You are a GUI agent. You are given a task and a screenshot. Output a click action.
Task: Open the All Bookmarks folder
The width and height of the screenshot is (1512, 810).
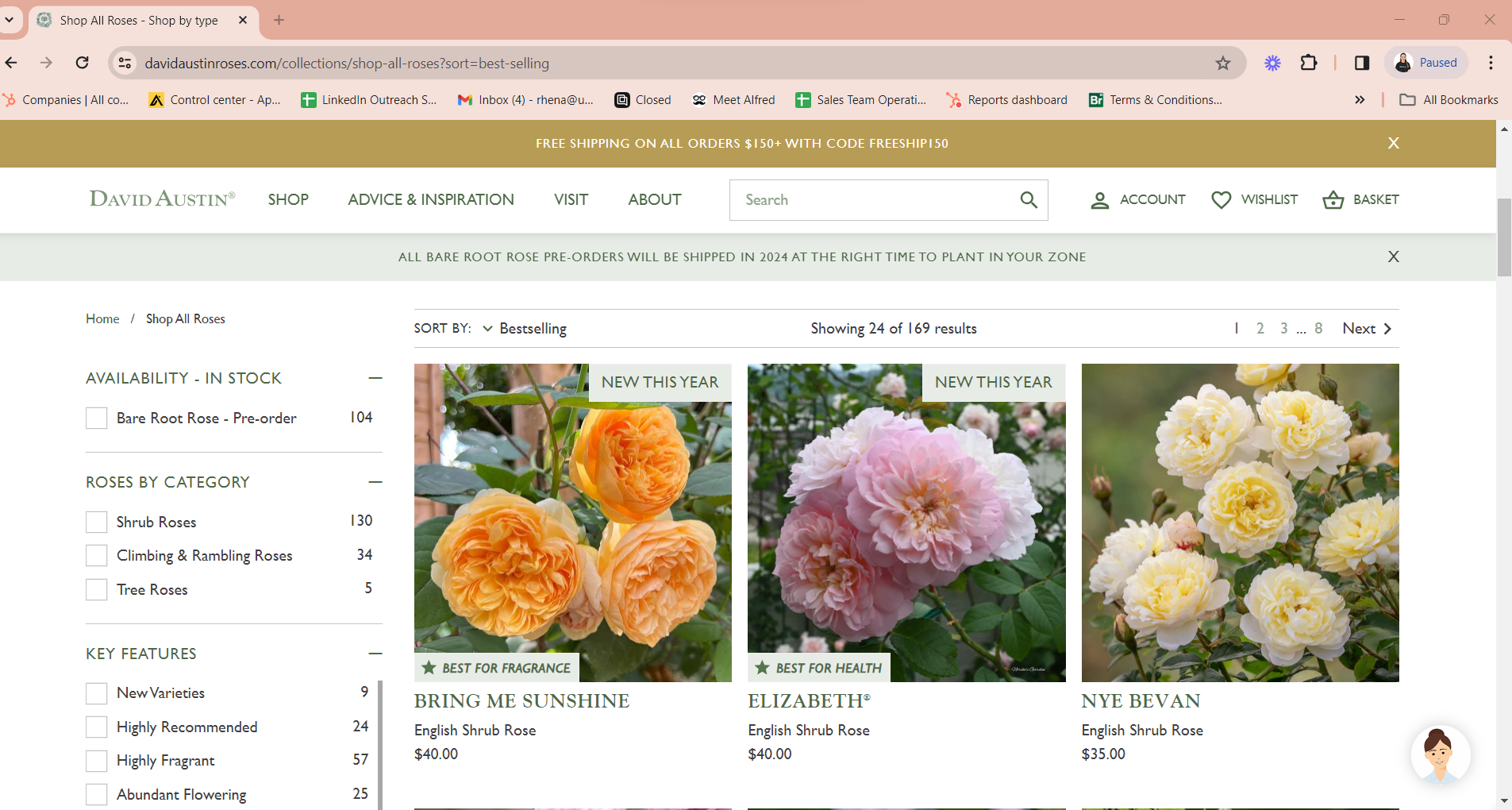[x=1449, y=100]
